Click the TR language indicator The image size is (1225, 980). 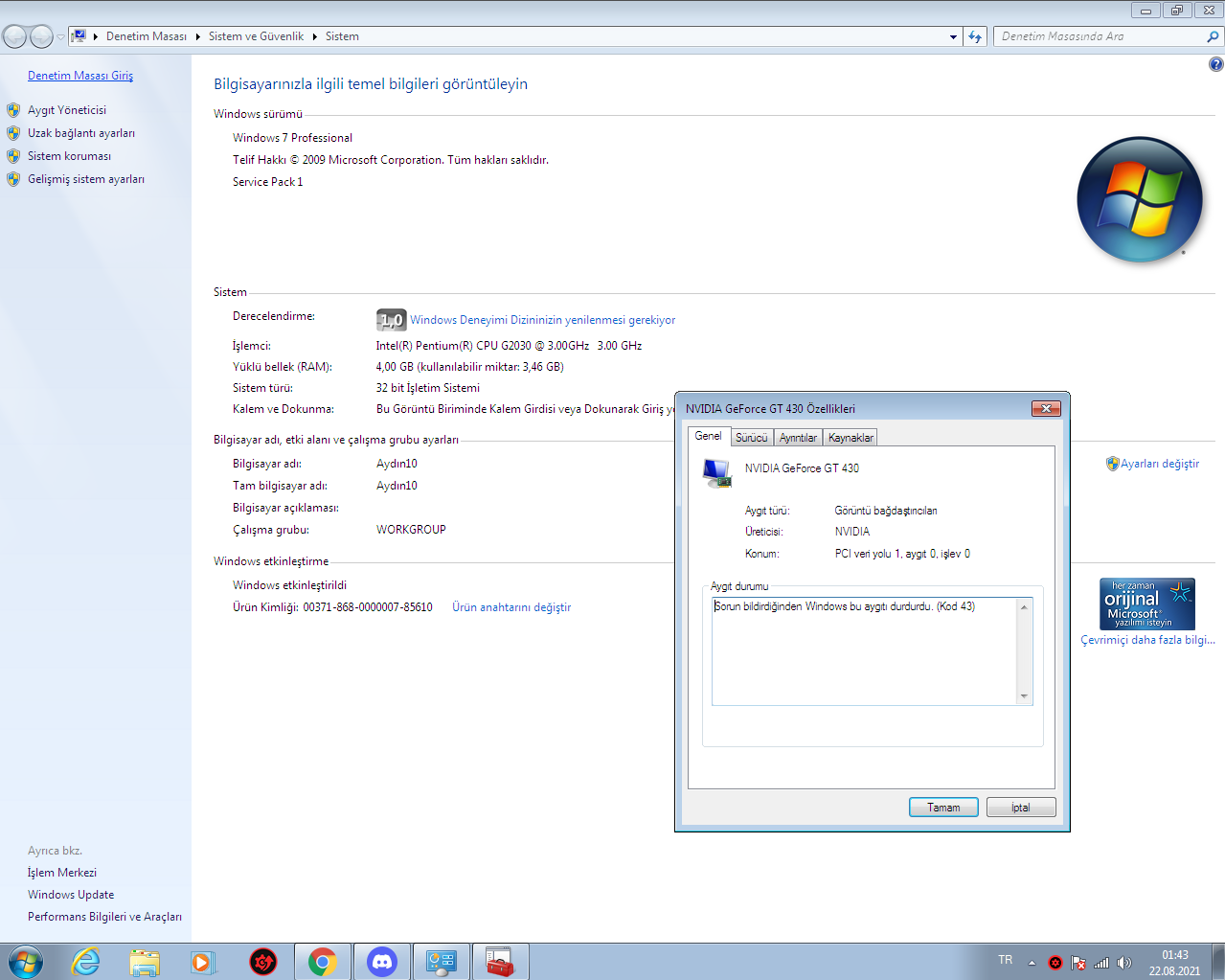click(1005, 960)
